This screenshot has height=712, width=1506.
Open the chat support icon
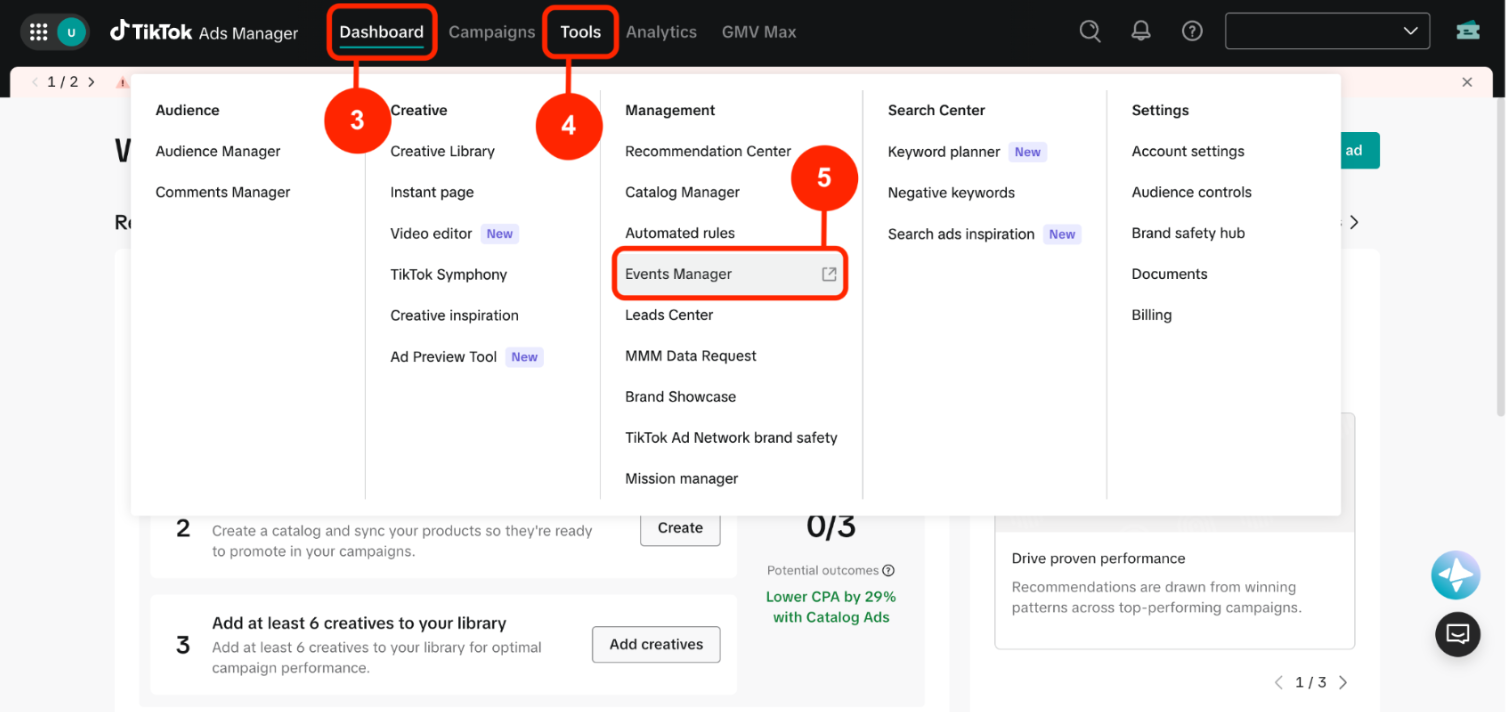(x=1458, y=634)
